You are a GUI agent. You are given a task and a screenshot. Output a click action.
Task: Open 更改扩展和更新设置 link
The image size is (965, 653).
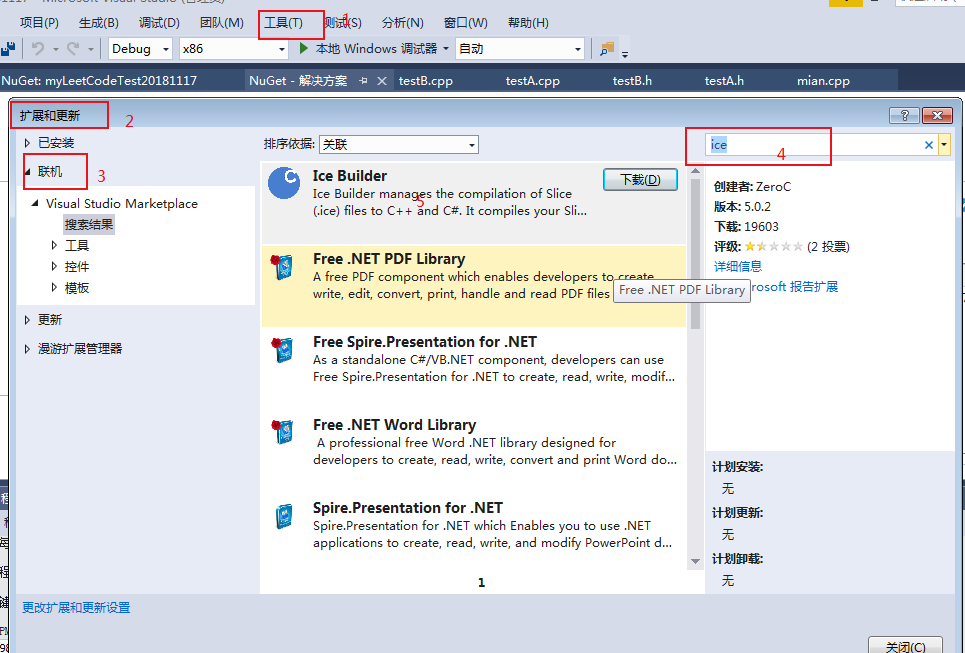click(76, 608)
